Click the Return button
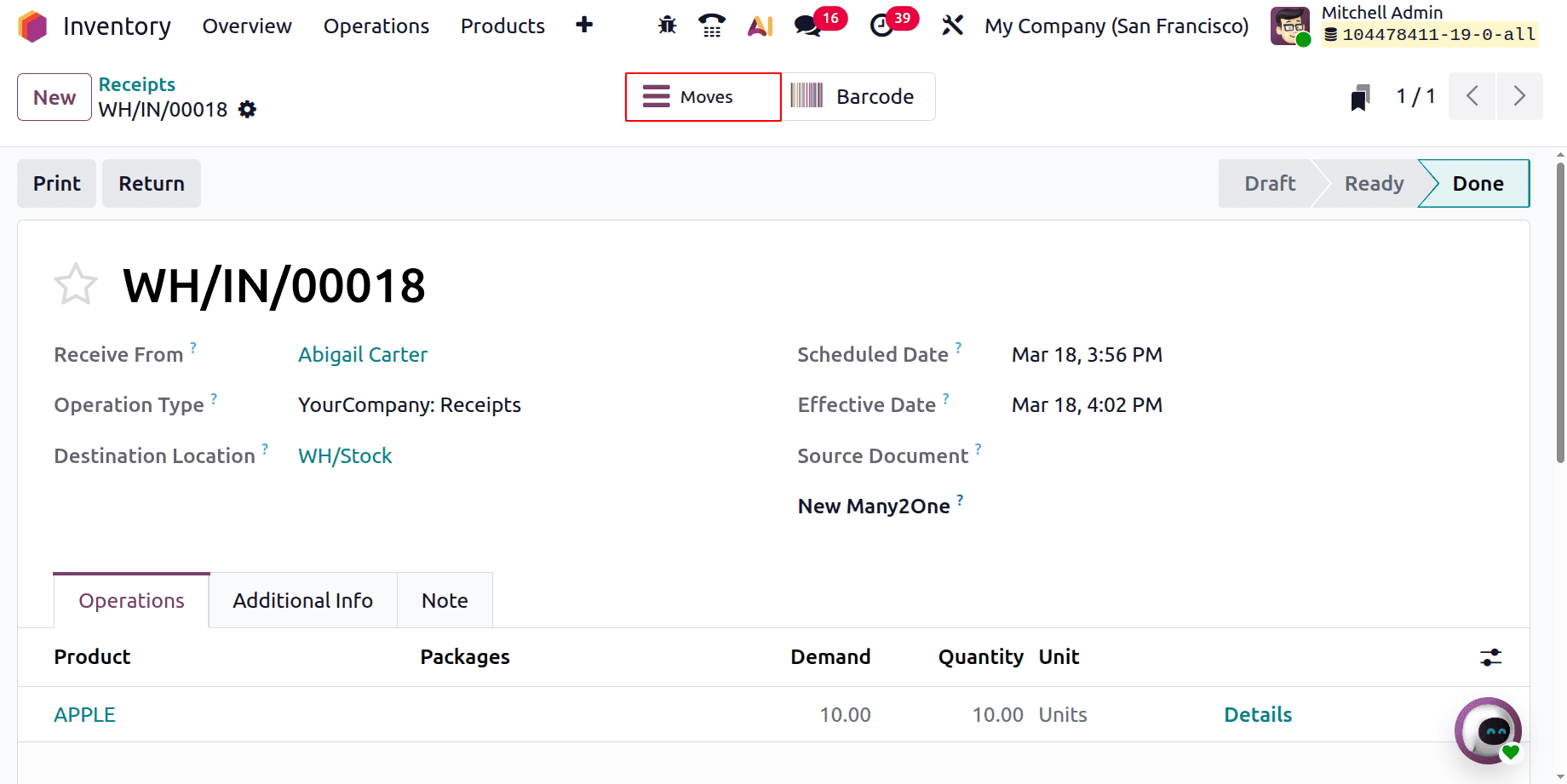1567x784 pixels. [x=151, y=183]
